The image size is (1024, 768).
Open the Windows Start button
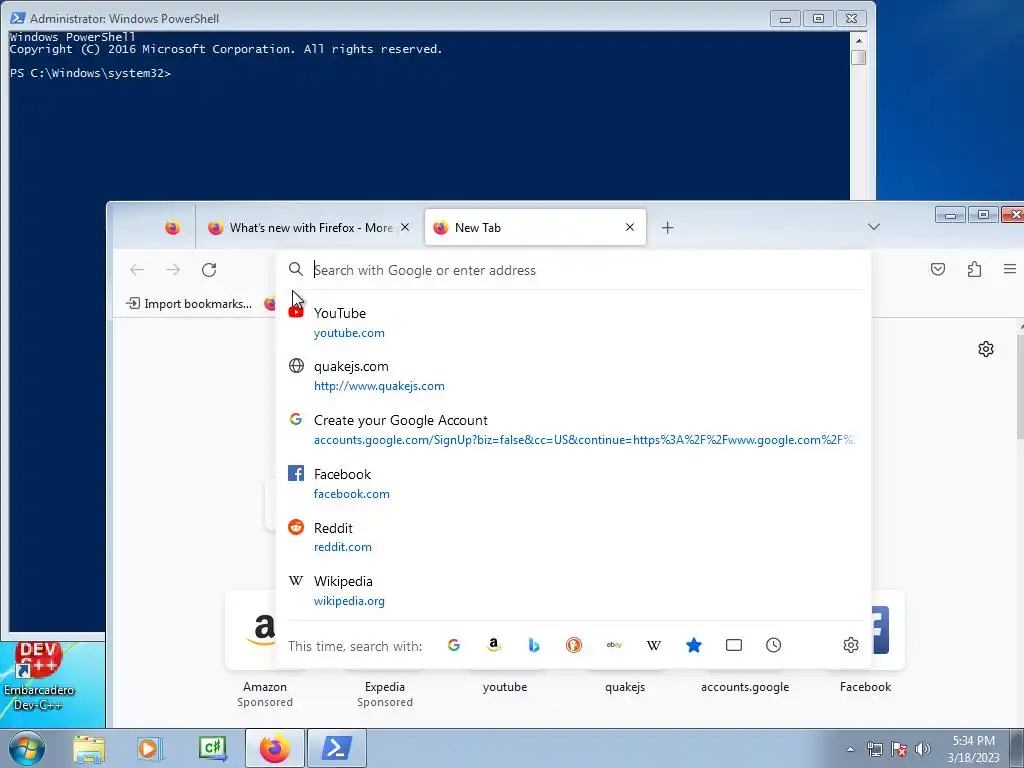pyautogui.click(x=27, y=748)
